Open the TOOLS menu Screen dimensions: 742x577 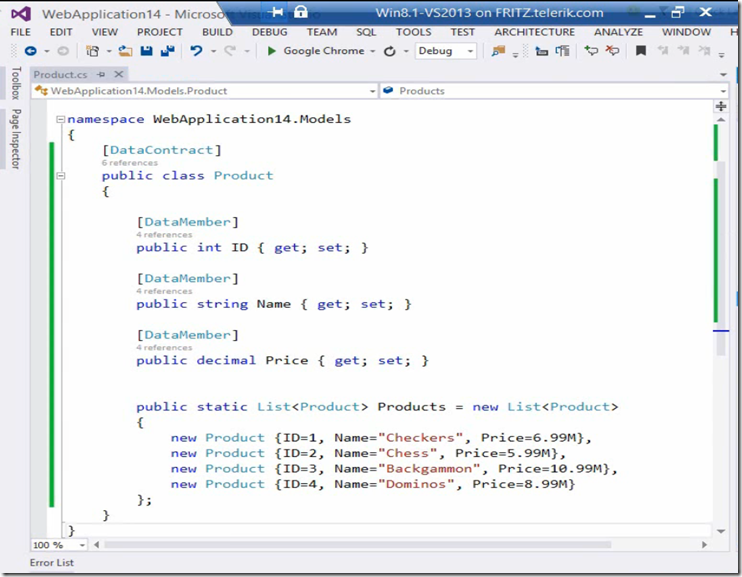414,32
